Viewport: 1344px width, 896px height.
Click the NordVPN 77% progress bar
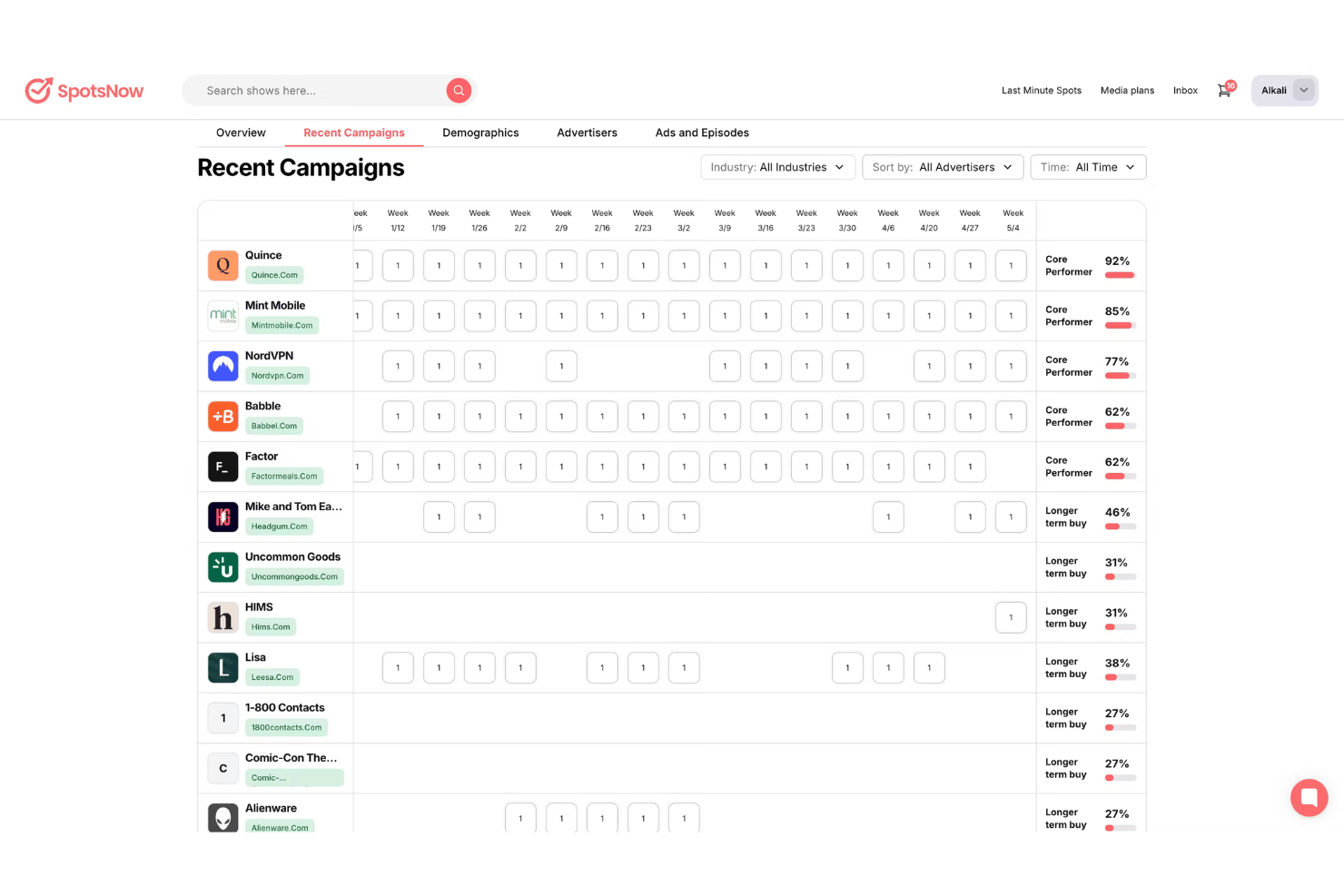(x=1120, y=376)
